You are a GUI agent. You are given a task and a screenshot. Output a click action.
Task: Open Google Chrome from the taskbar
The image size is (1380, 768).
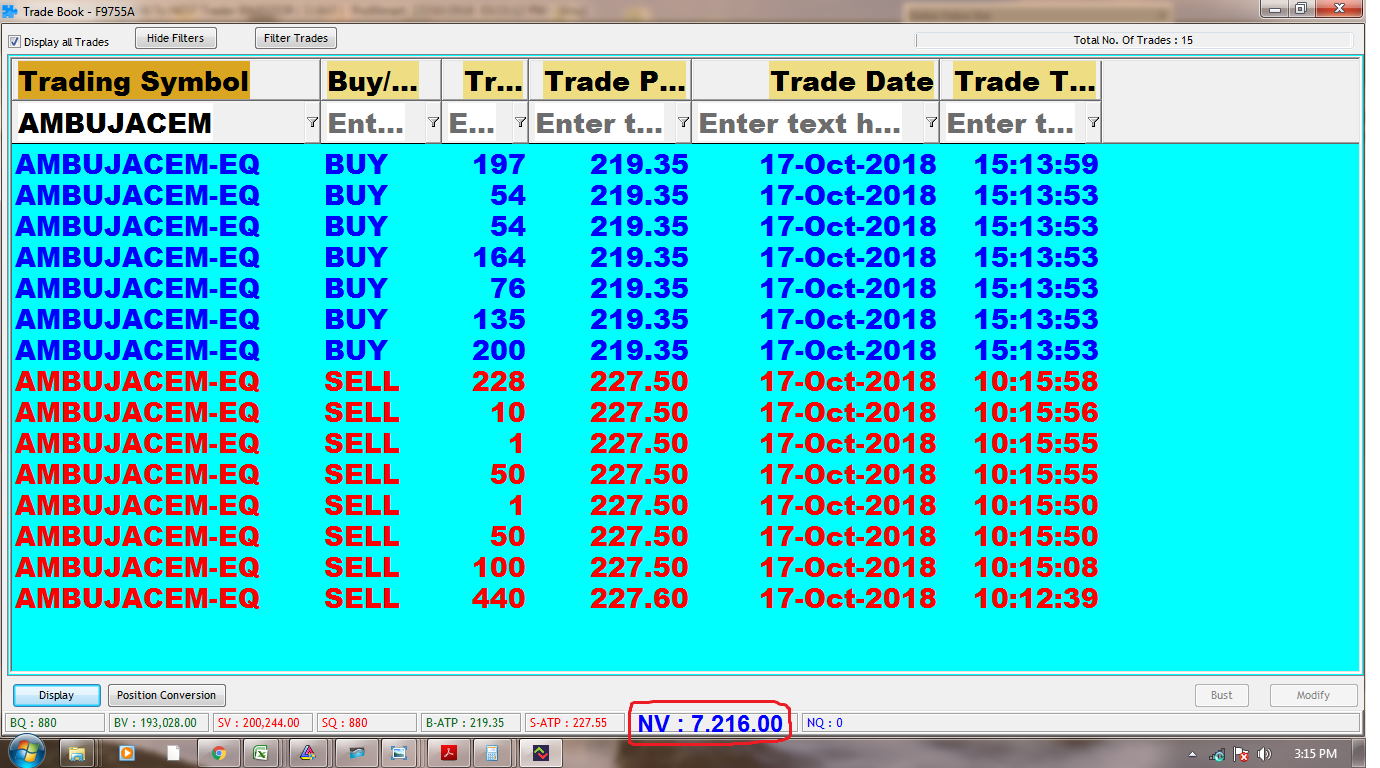coord(218,753)
